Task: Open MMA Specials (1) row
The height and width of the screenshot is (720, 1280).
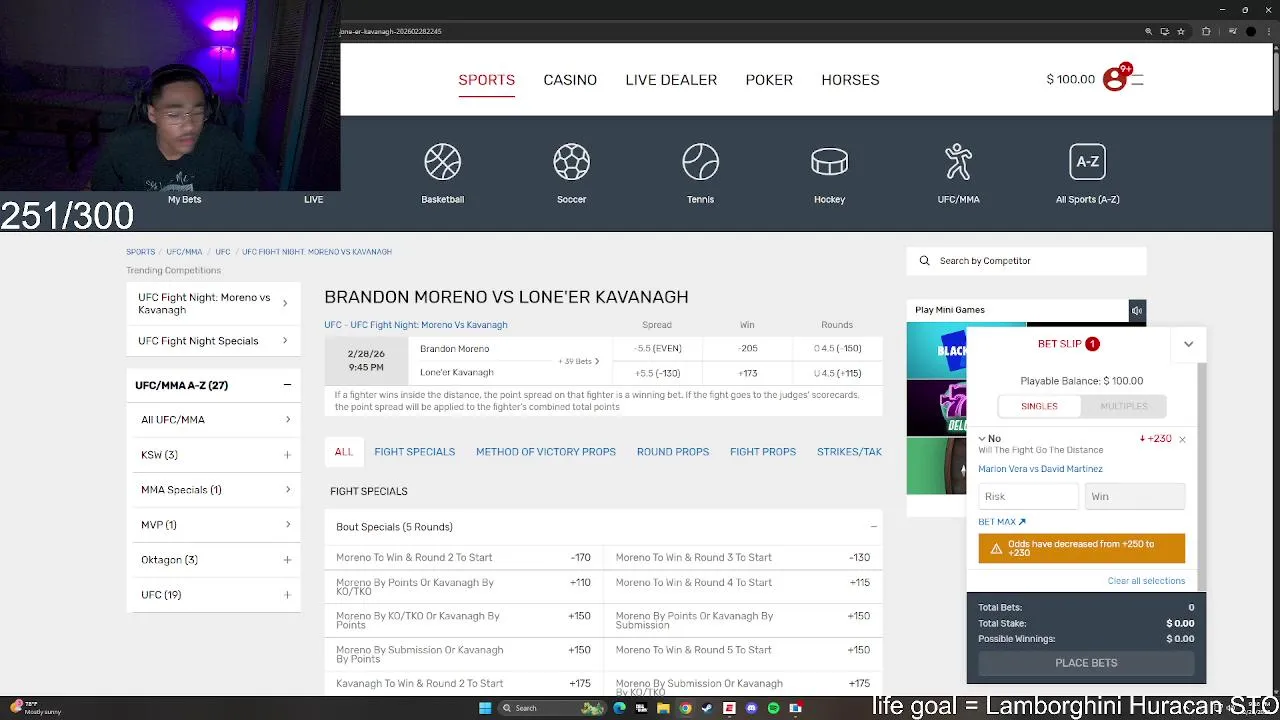Action: [x=215, y=490]
